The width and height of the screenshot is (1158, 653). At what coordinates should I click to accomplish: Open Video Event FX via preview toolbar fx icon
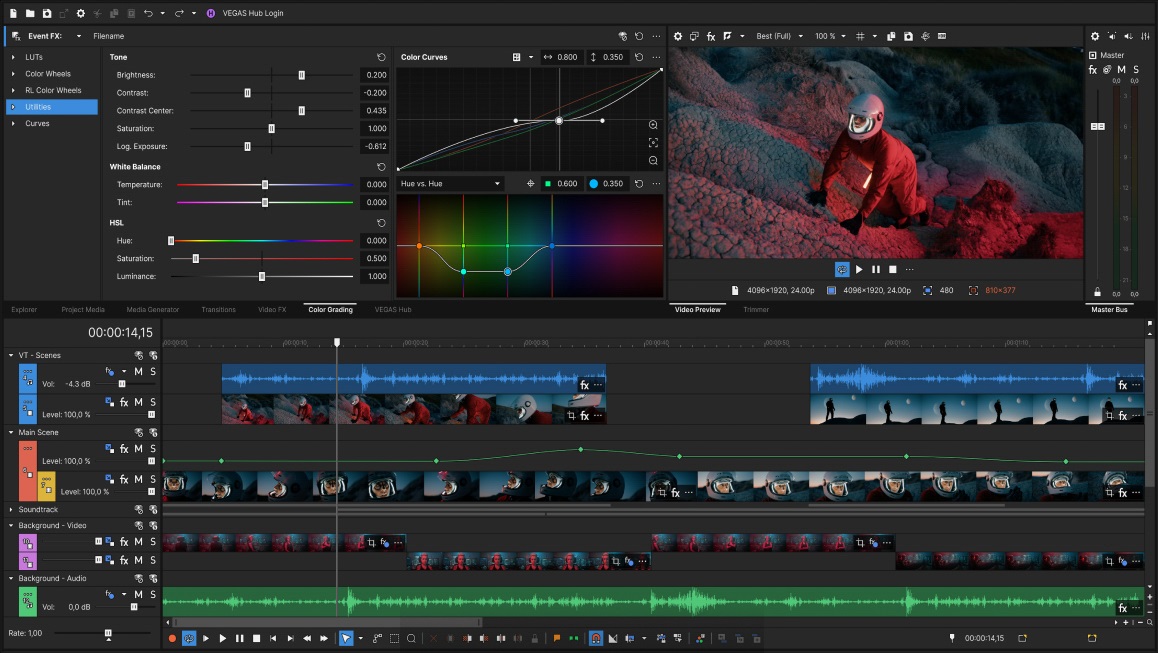pos(711,35)
